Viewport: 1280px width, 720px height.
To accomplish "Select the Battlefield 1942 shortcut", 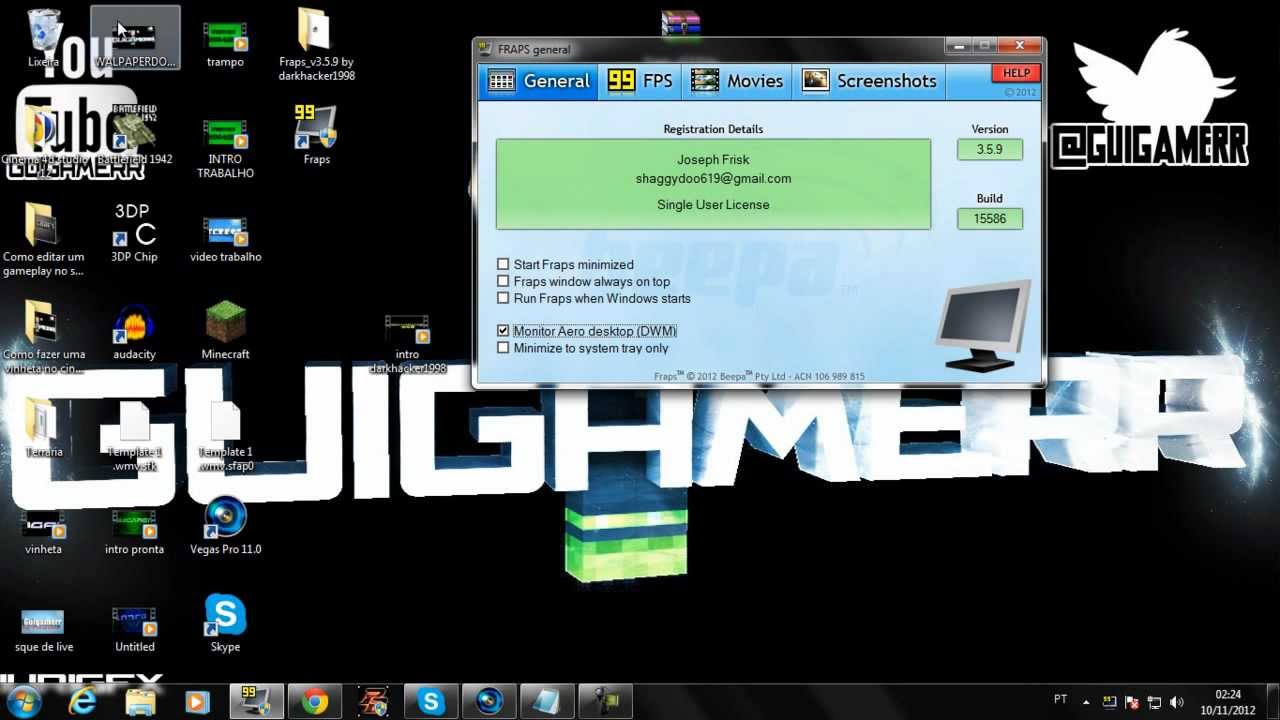I will click(135, 135).
